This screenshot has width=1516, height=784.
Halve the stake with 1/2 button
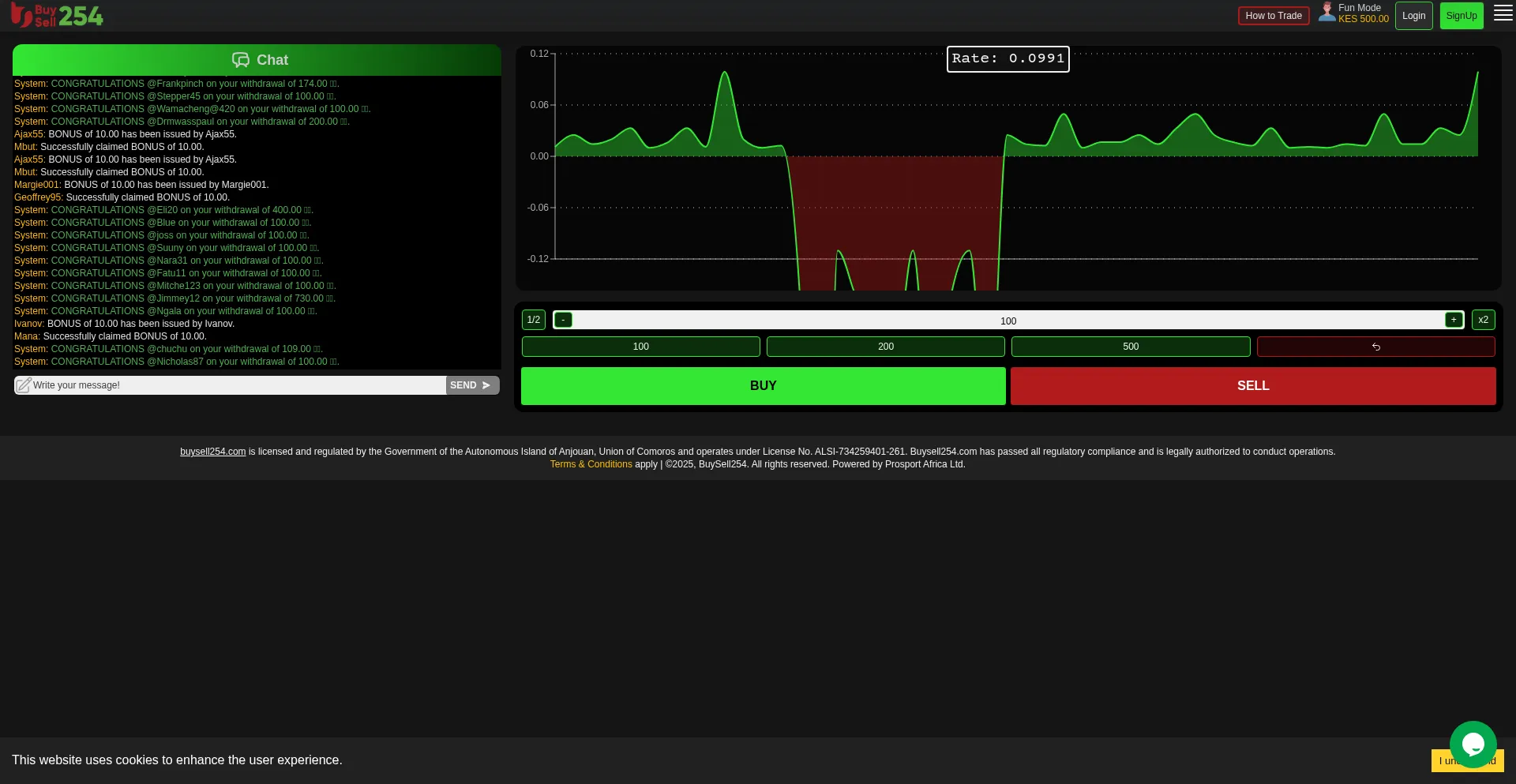point(534,320)
